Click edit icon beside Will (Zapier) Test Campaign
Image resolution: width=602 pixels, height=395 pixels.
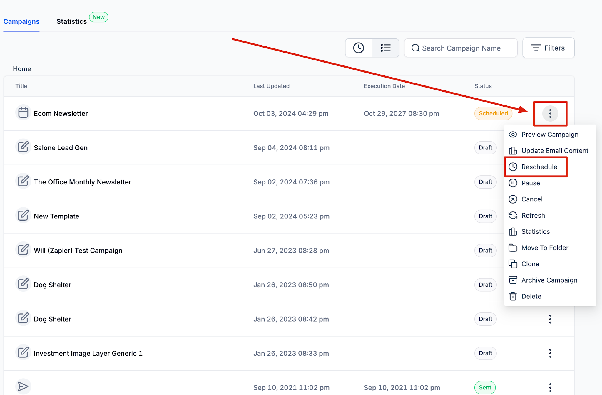click(x=23, y=250)
